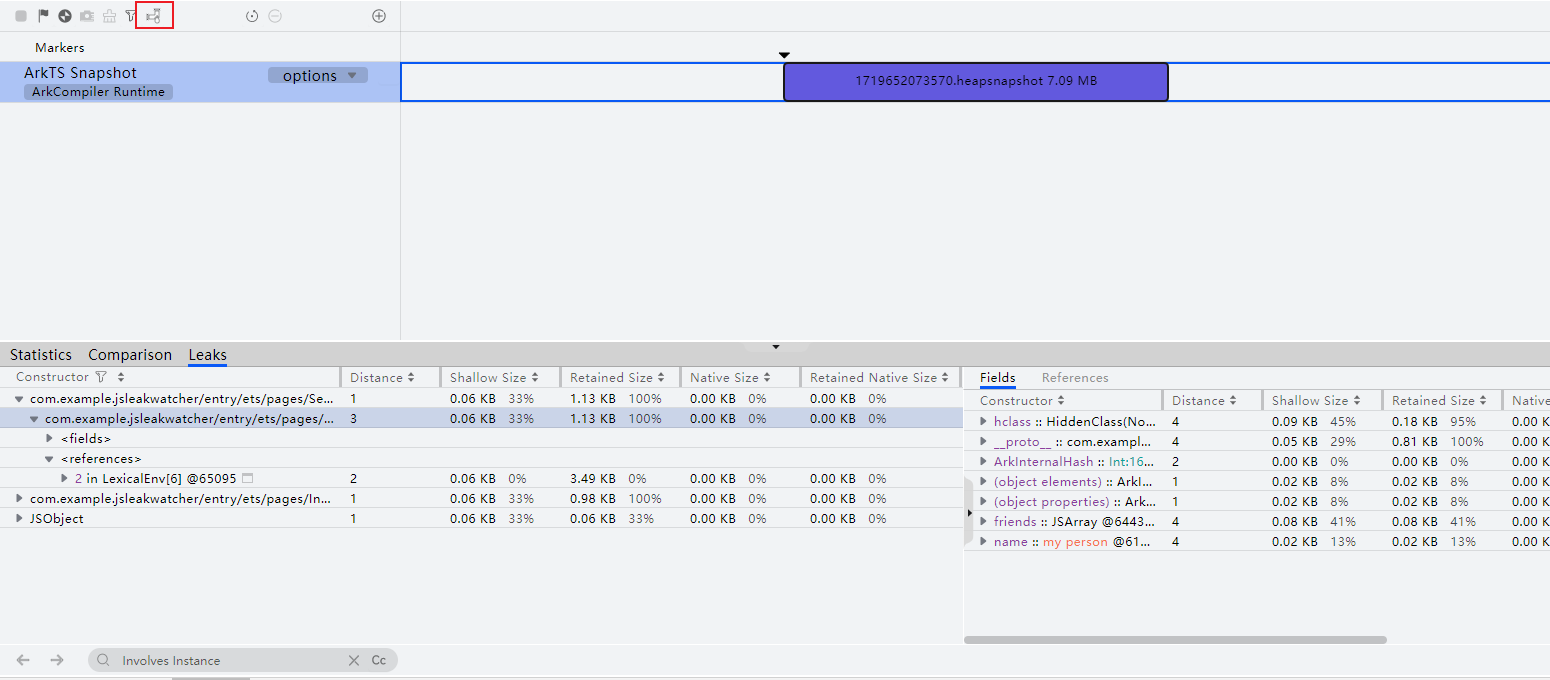Switch to the Comparison tab
This screenshot has height=680, width=1550.
click(130, 355)
